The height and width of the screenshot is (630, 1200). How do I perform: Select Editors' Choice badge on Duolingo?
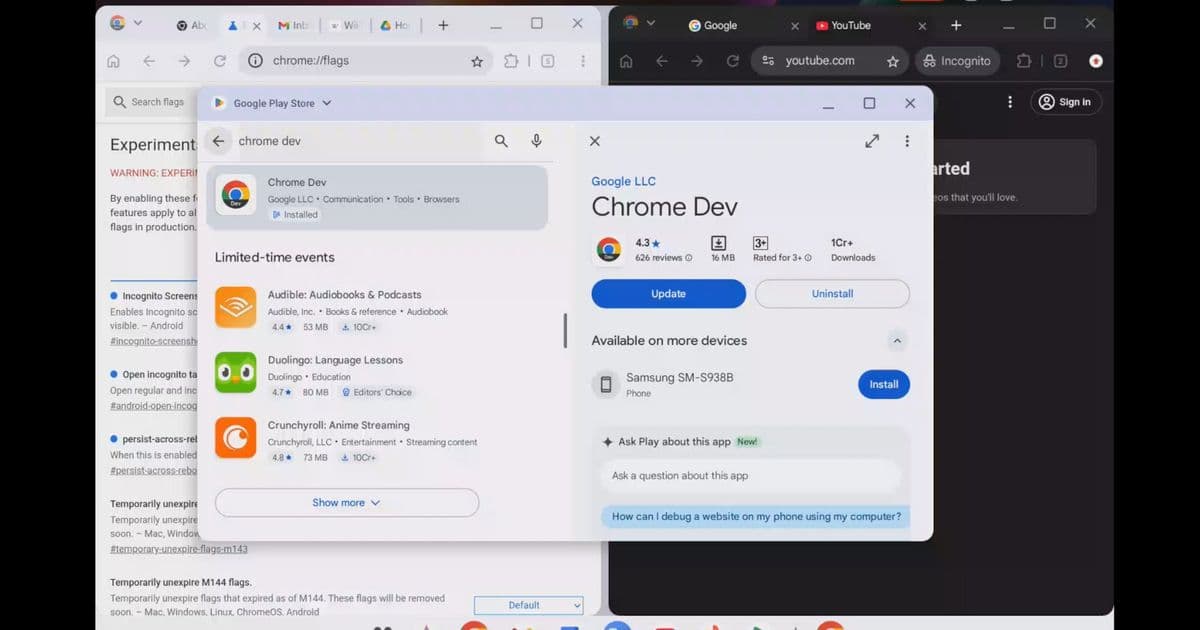pyautogui.click(x=376, y=392)
